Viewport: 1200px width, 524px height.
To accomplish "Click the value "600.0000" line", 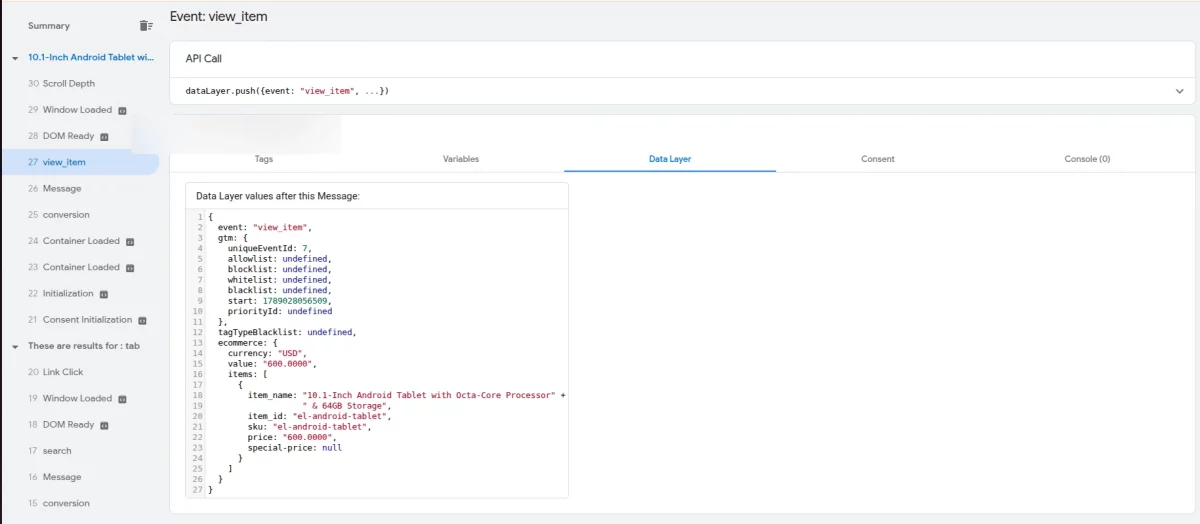I will [x=273, y=364].
